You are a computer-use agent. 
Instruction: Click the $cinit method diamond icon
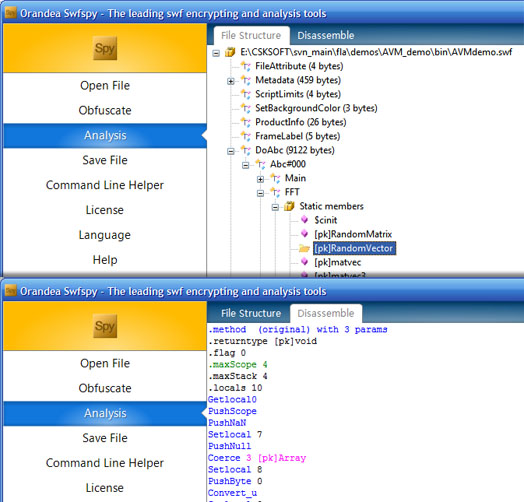click(304, 220)
